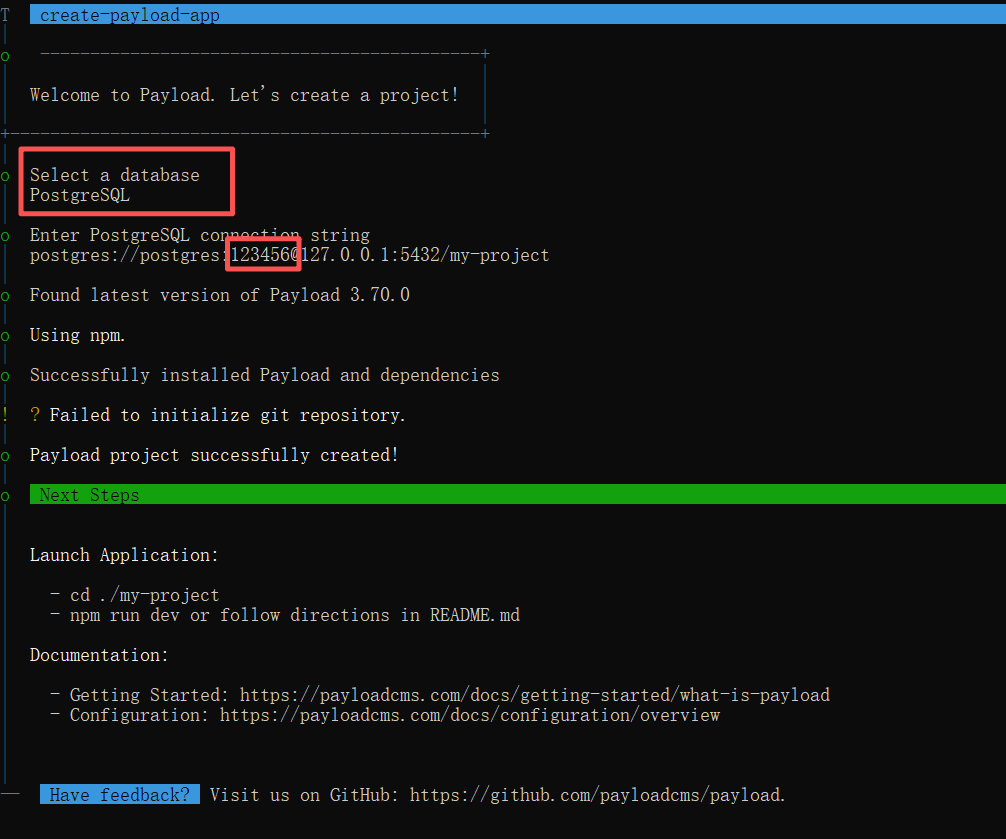Screen dimensions: 1006x839
Task: Click the green Next Steps banner
Action: (517, 495)
